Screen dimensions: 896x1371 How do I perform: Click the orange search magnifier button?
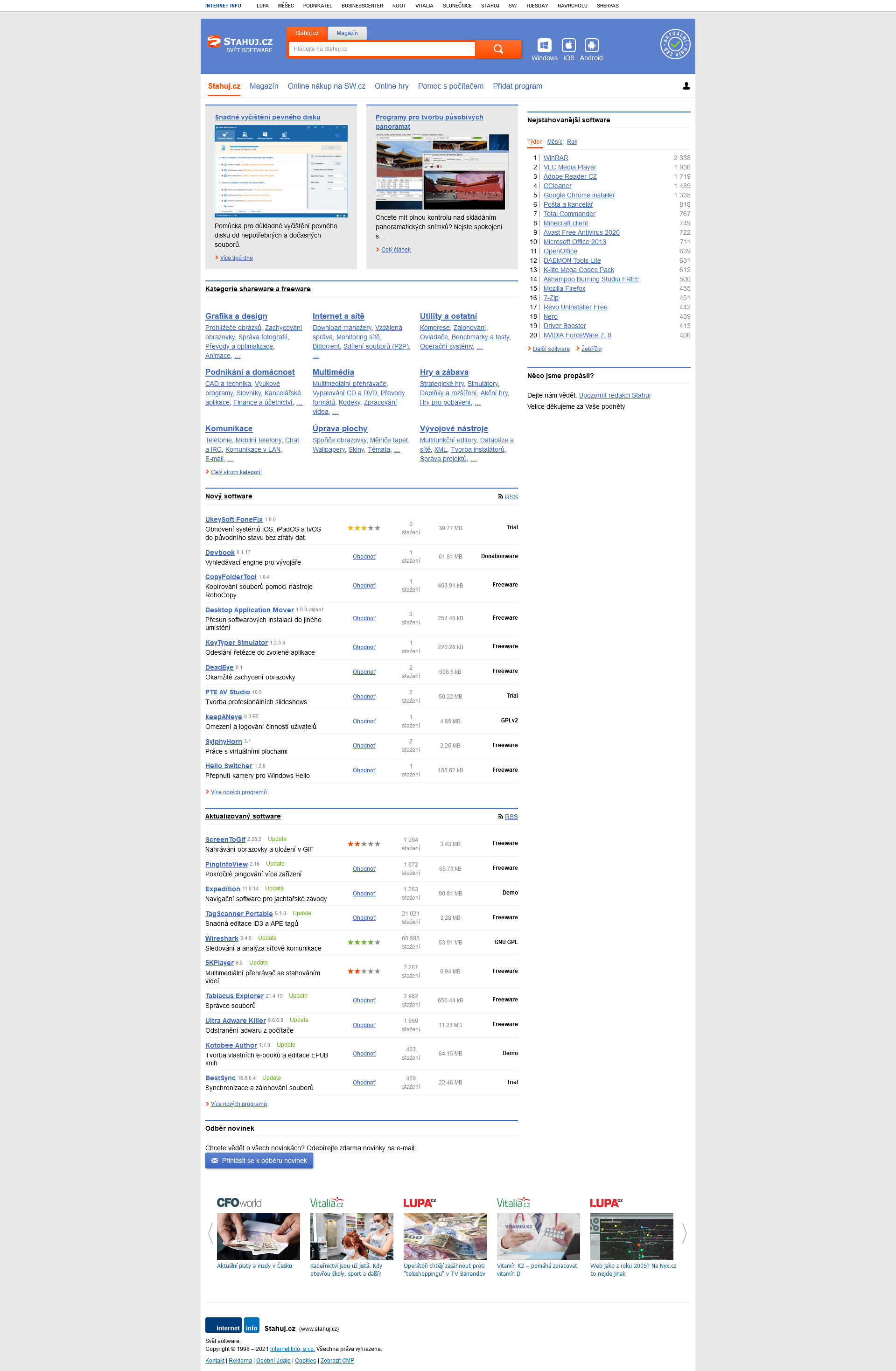coord(498,49)
